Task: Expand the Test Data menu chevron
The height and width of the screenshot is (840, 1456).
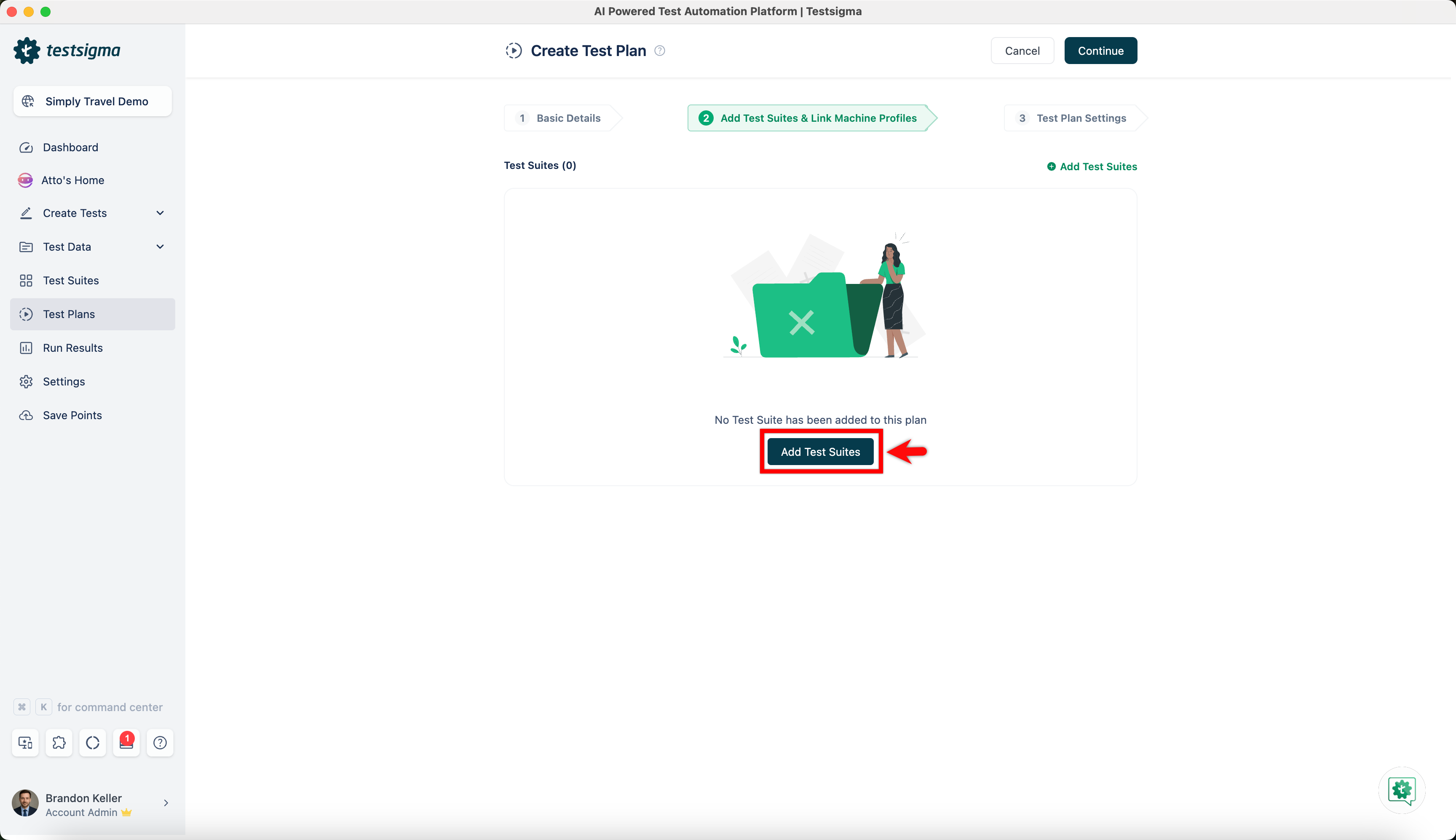Action: [160, 246]
